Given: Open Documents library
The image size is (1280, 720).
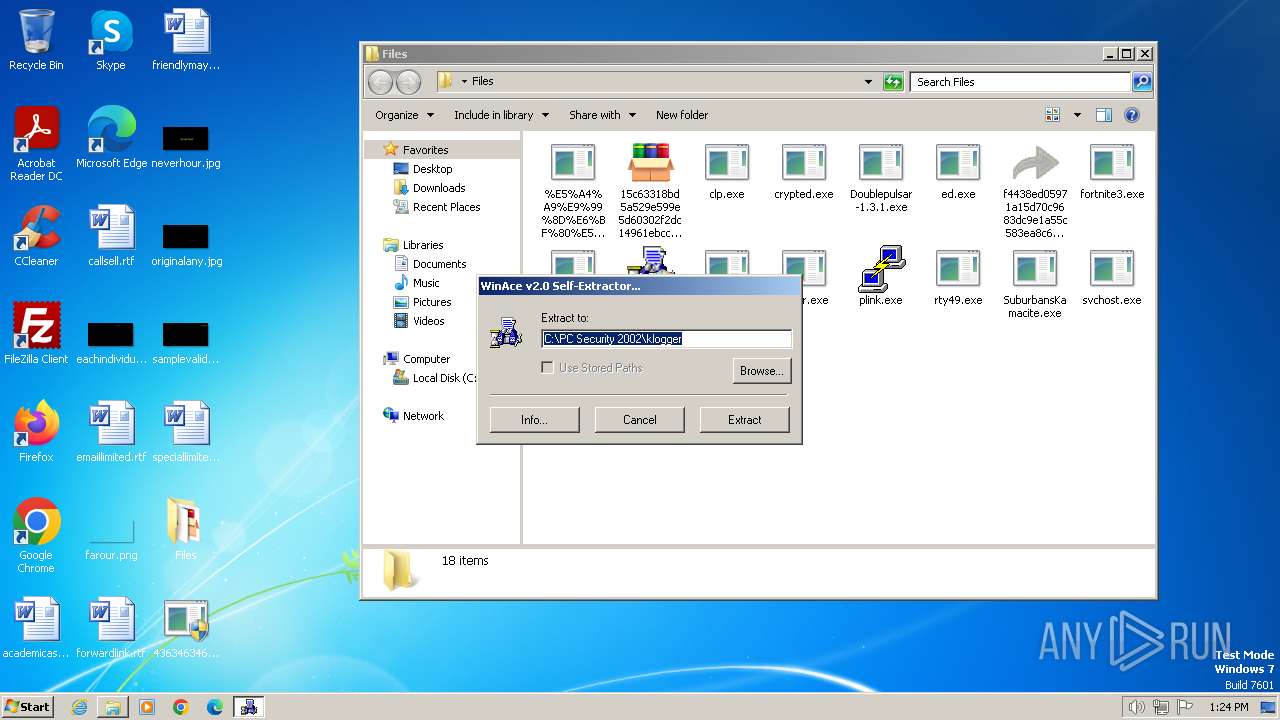Looking at the screenshot, I should click(x=439, y=264).
